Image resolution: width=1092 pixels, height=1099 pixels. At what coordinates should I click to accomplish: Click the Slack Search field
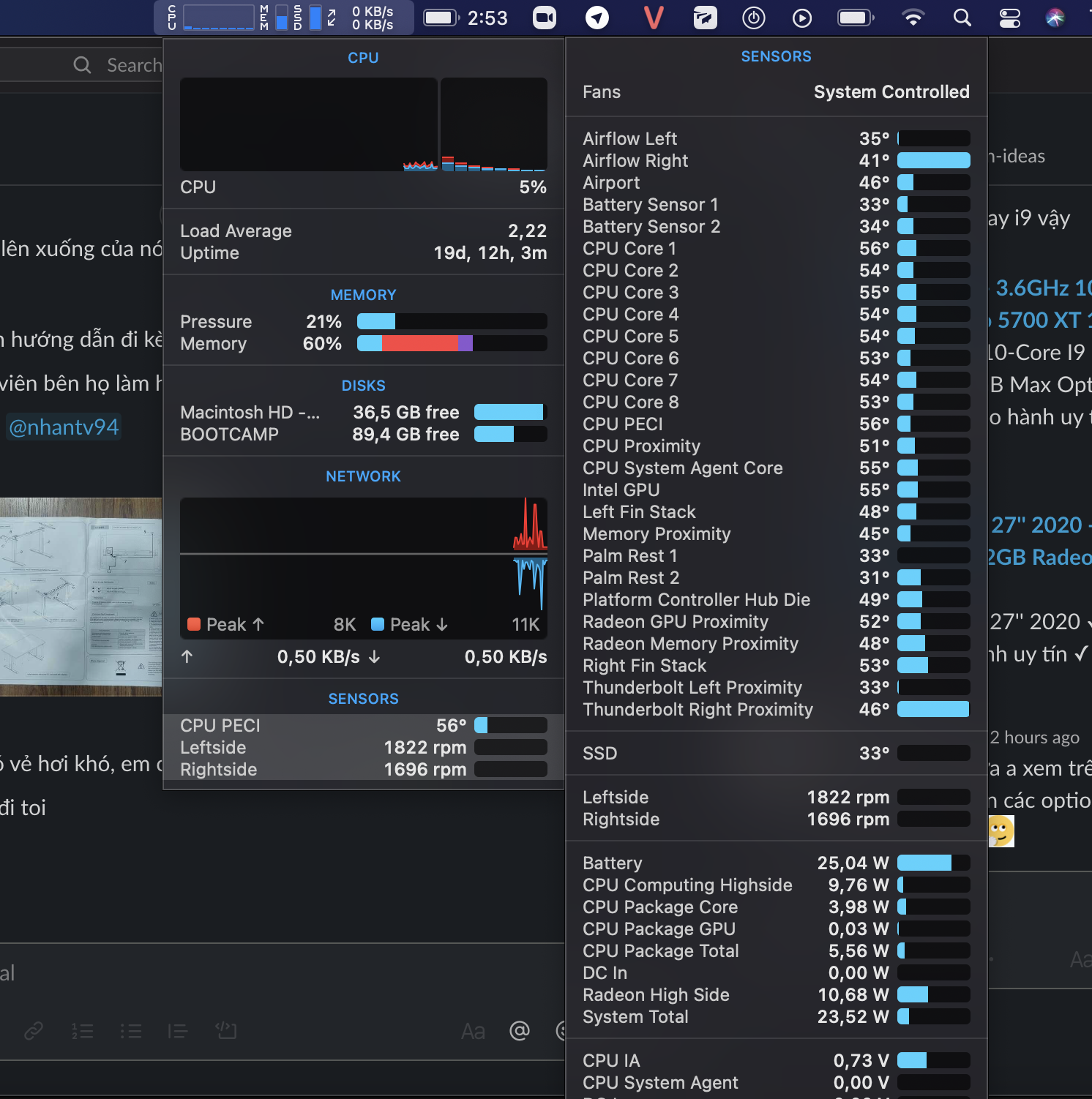click(x=117, y=65)
